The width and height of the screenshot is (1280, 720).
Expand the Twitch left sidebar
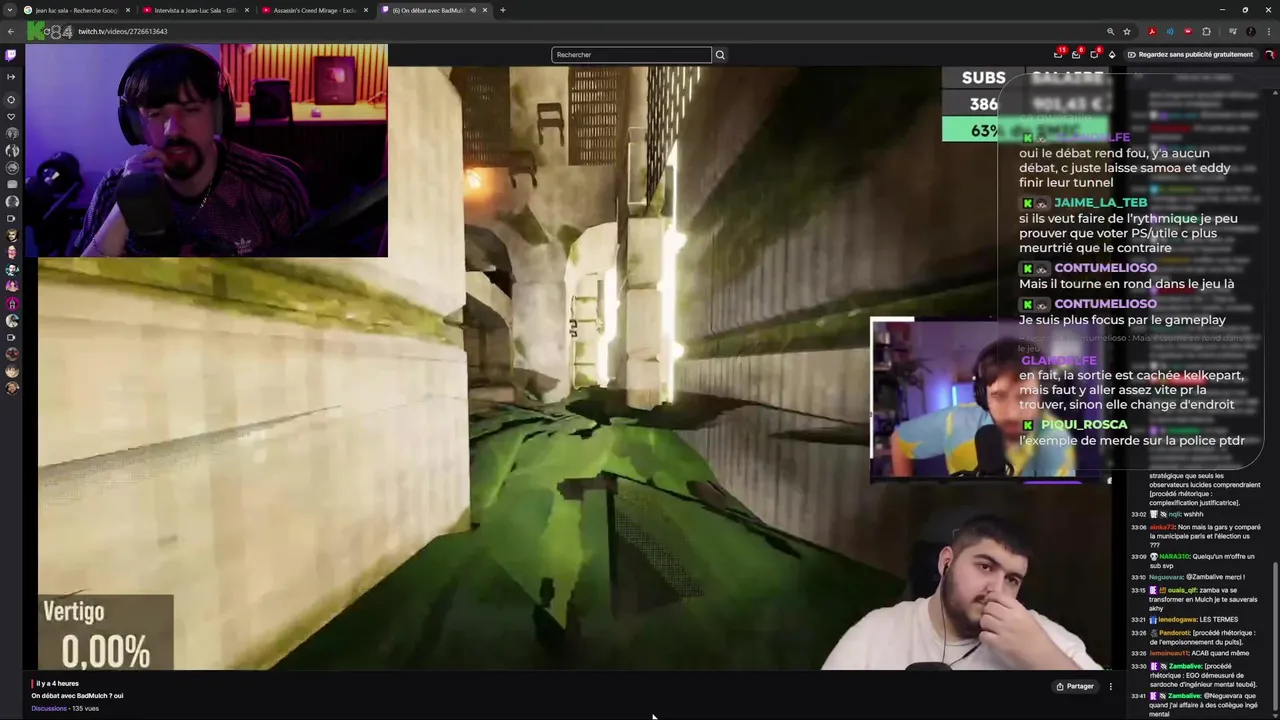click(11, 77)
